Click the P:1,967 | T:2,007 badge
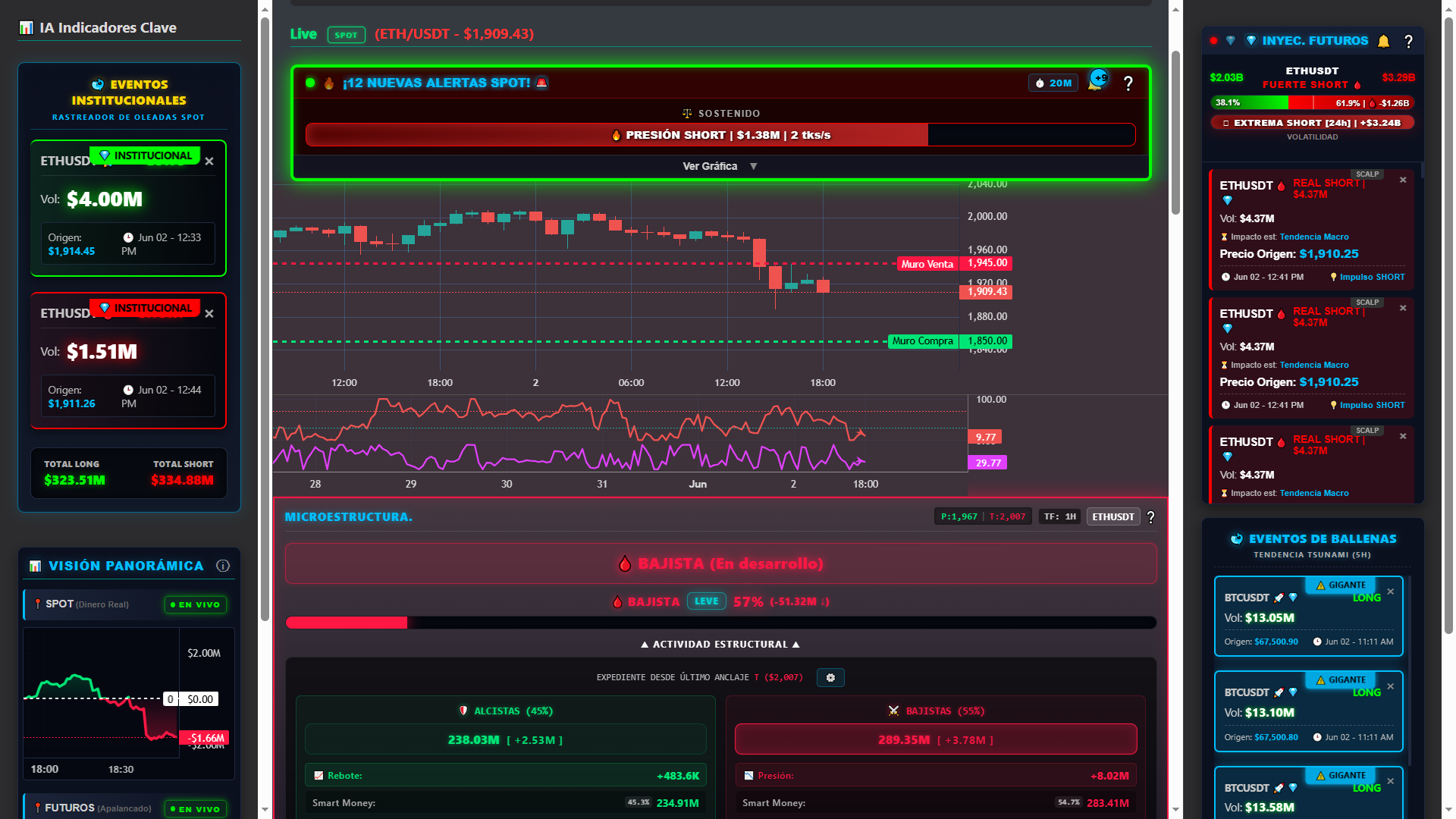 click(x=983, y=517)
